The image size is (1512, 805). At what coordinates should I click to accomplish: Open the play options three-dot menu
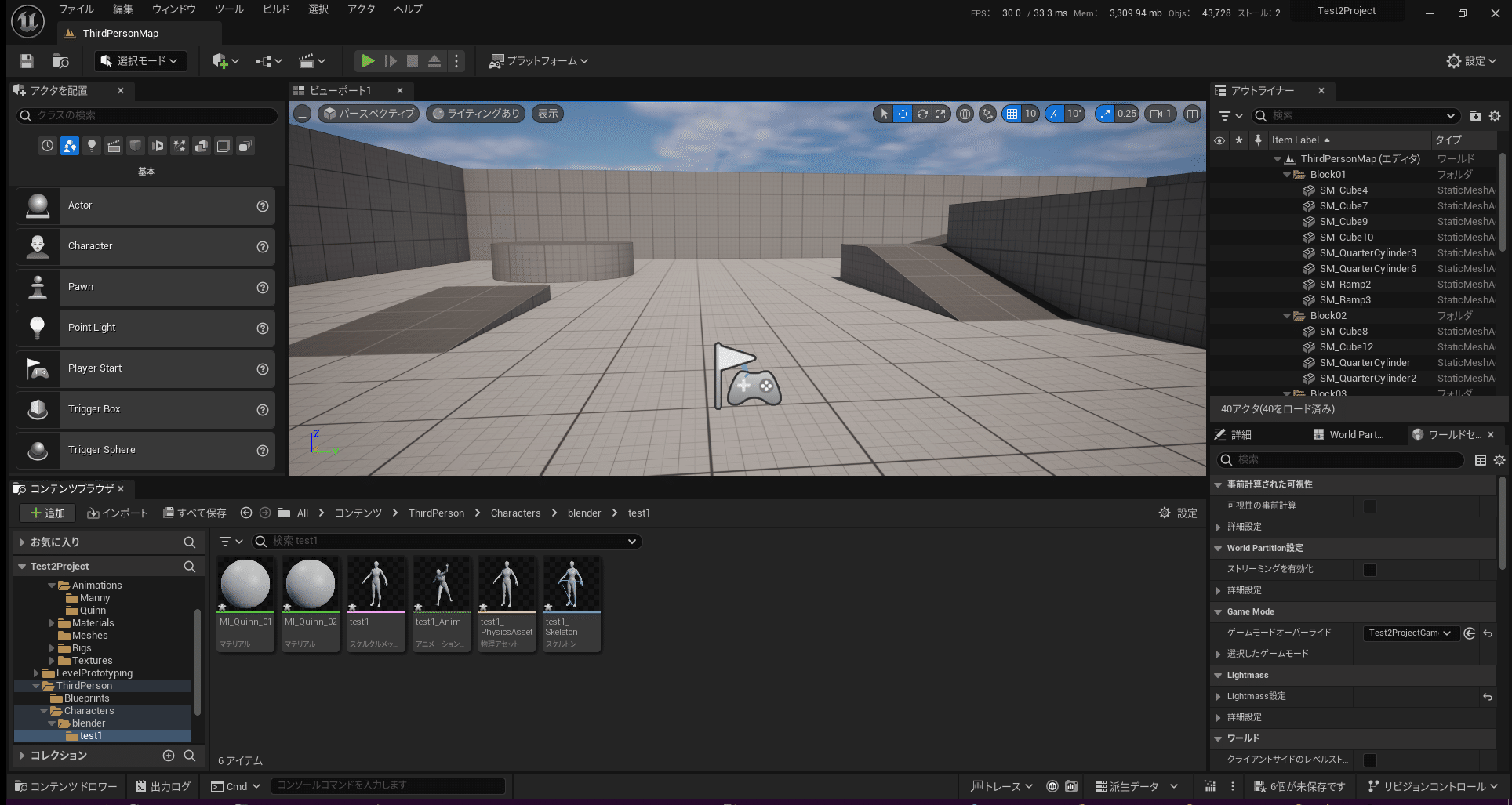(456, 61)
